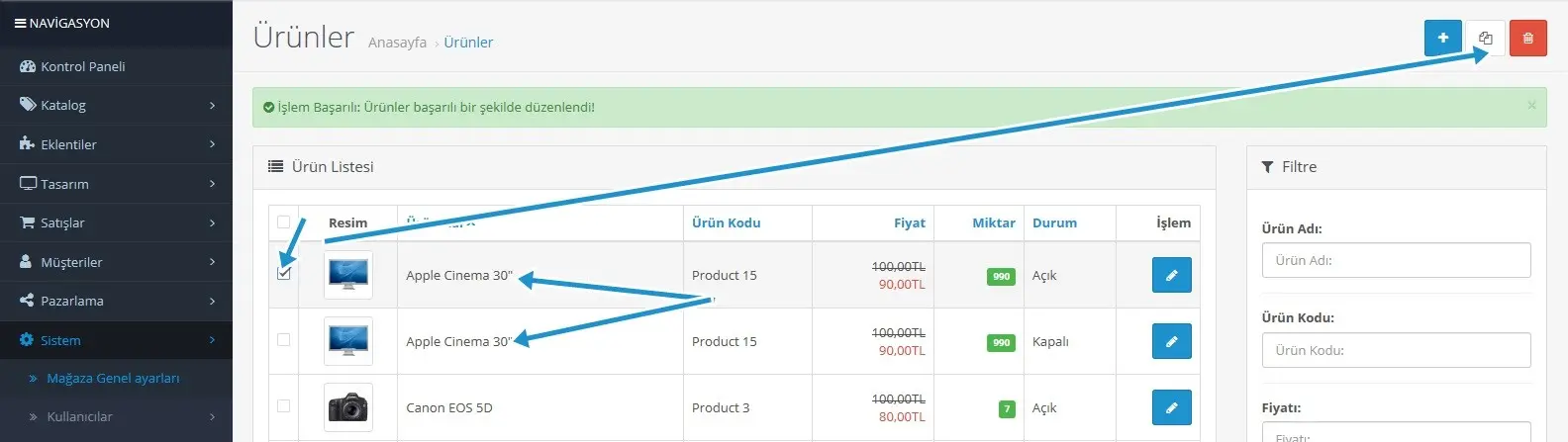
Task: Dismiss the green success alert
Action: point(1531,106)
